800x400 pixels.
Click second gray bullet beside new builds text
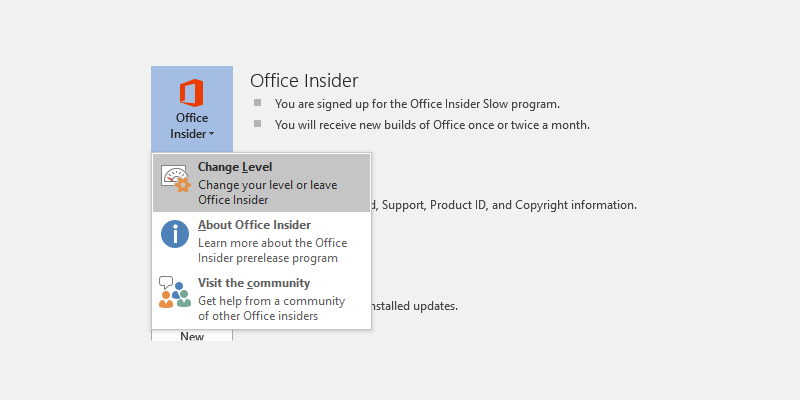pyautogui.click(x=257, y=124)
